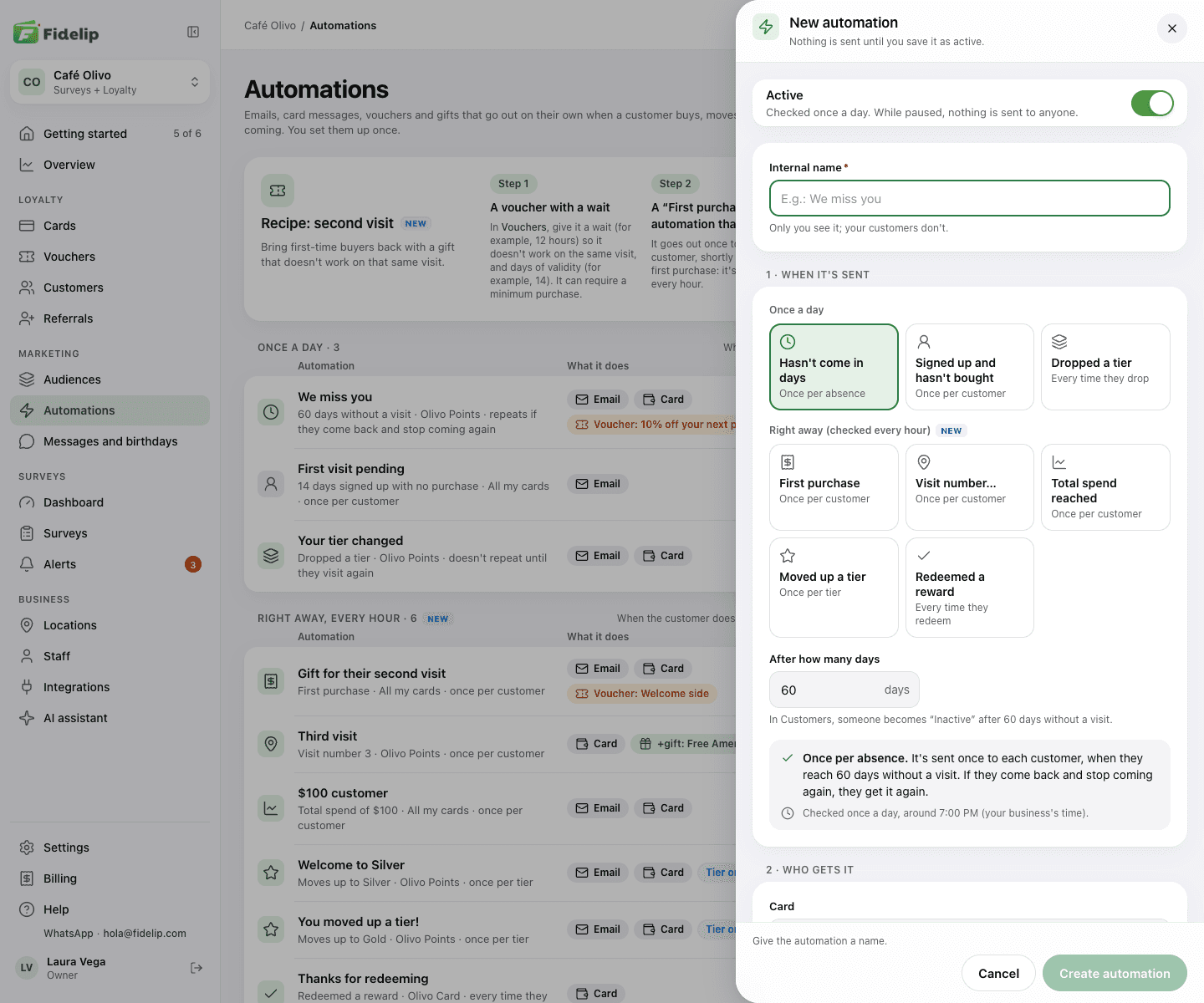Open the Cards page
Screen dimensions: 1204x1003
tap(110, 226)
